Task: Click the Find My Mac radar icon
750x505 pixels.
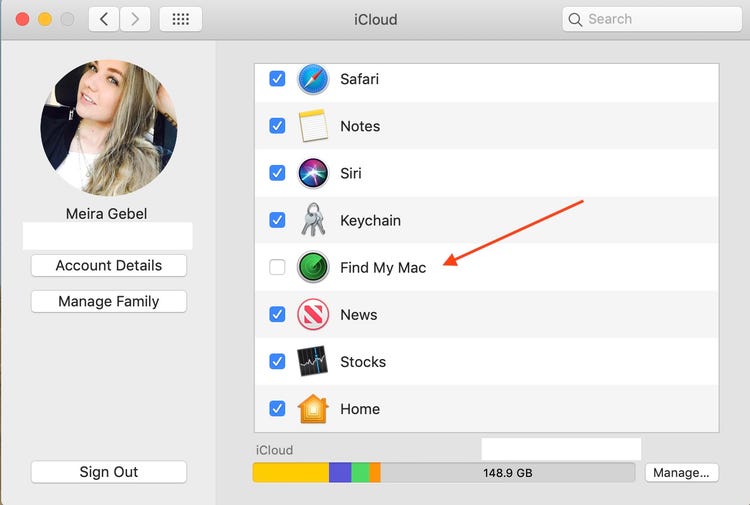Action: point(313,267)
